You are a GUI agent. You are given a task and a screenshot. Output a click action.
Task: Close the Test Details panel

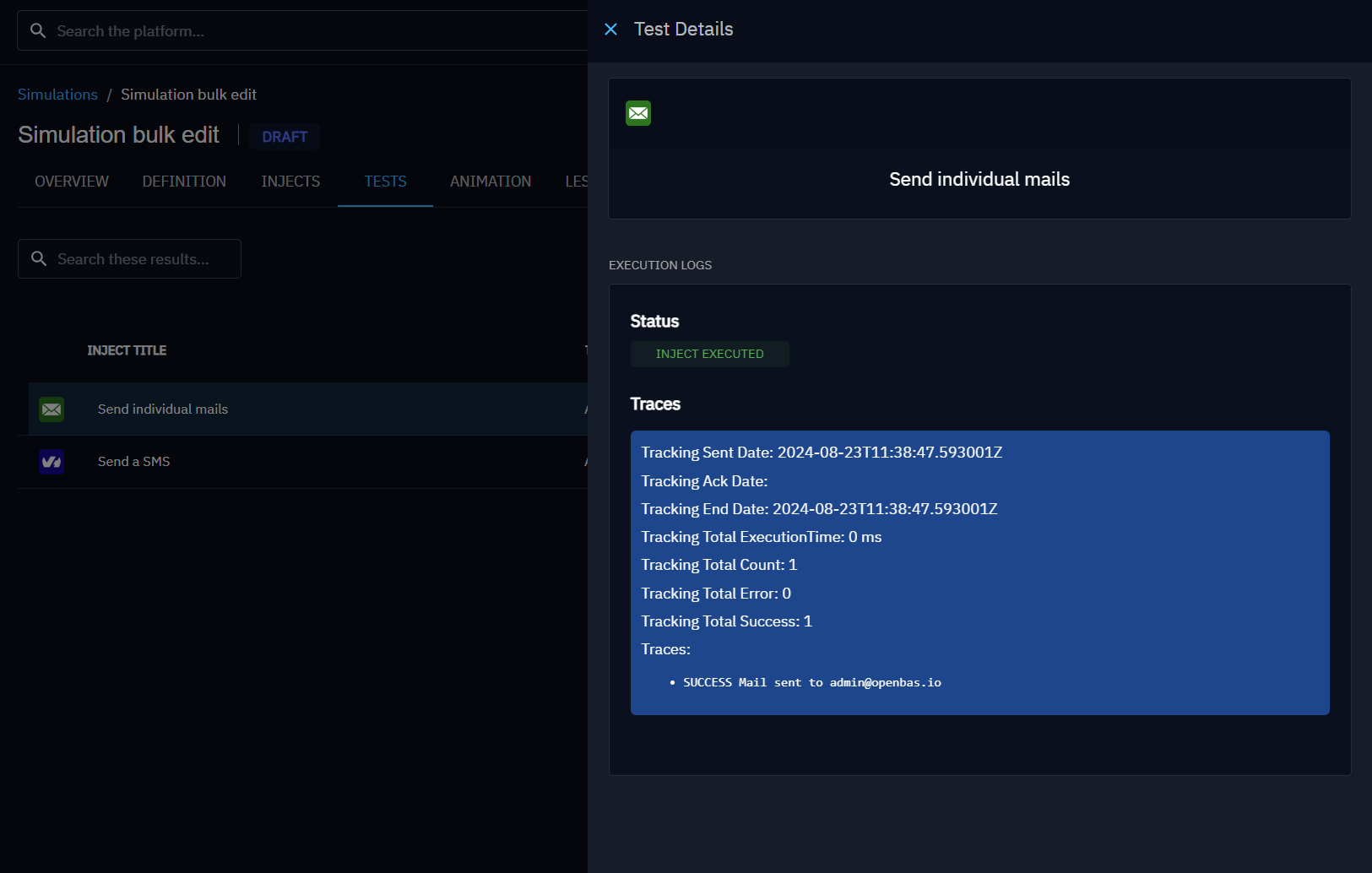coord(611,30)
